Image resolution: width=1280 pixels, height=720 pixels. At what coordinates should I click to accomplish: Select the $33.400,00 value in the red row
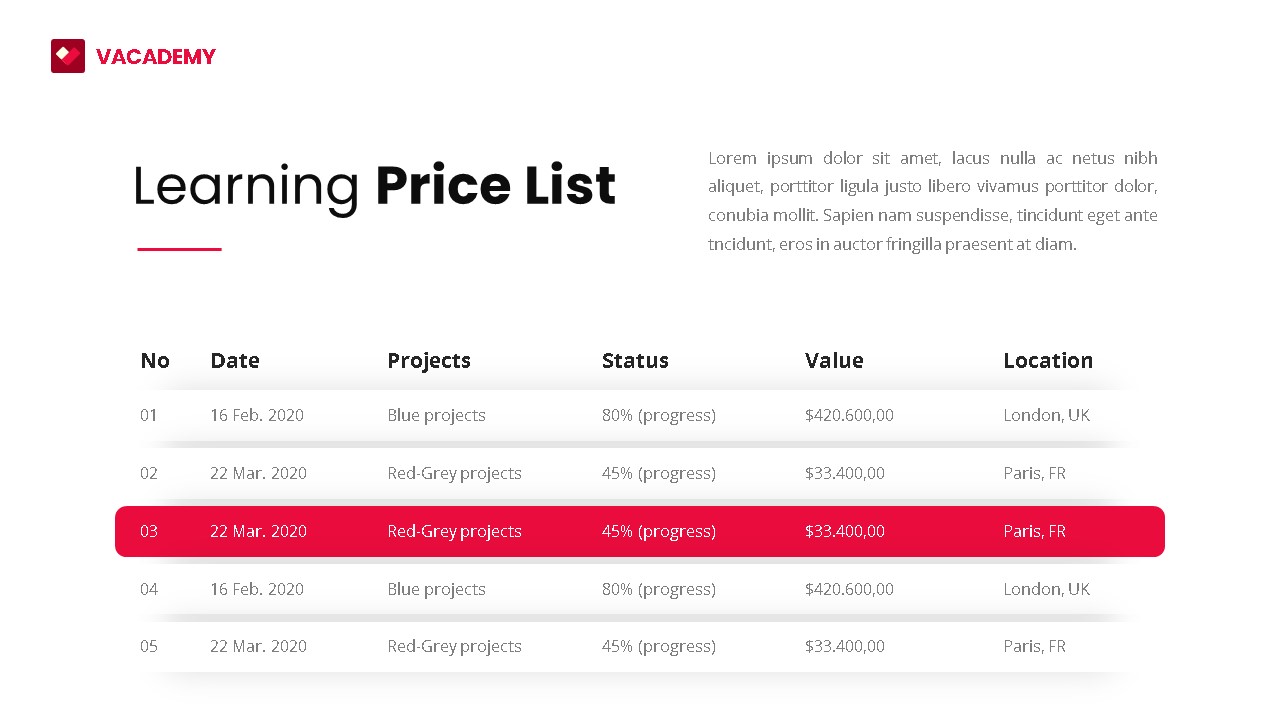coord(844,531)
